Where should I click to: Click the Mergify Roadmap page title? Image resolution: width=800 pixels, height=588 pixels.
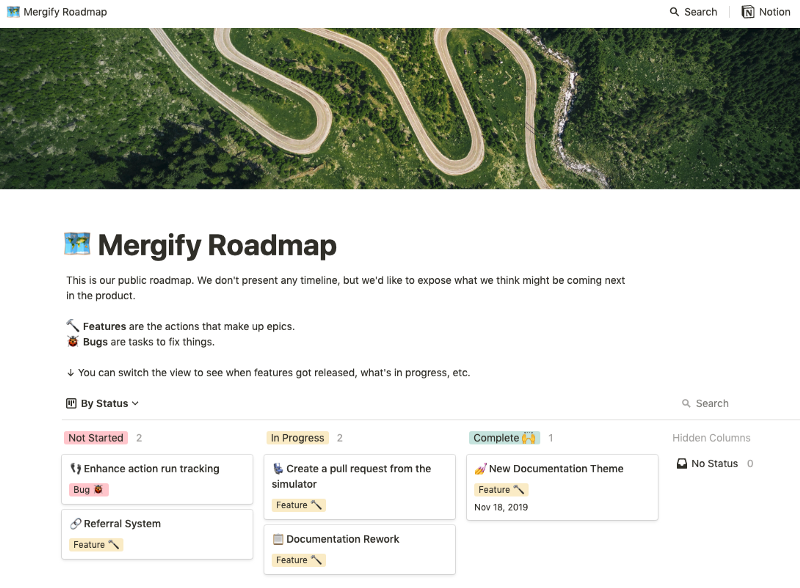217,245
